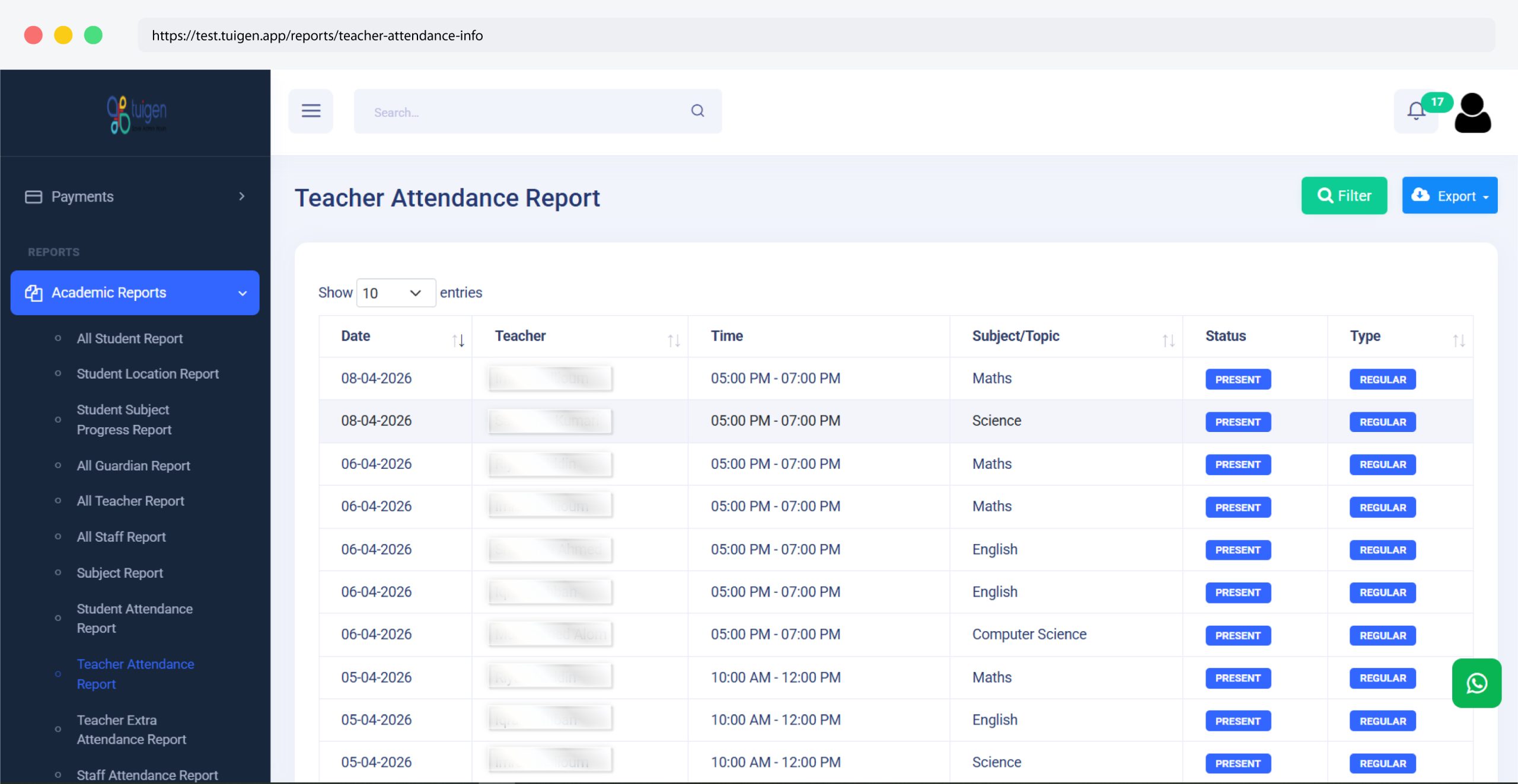Open the WhatsApp chat widget
Image resolution: width=1518 pixels, height=784 pixels.
pos(1476,683)
